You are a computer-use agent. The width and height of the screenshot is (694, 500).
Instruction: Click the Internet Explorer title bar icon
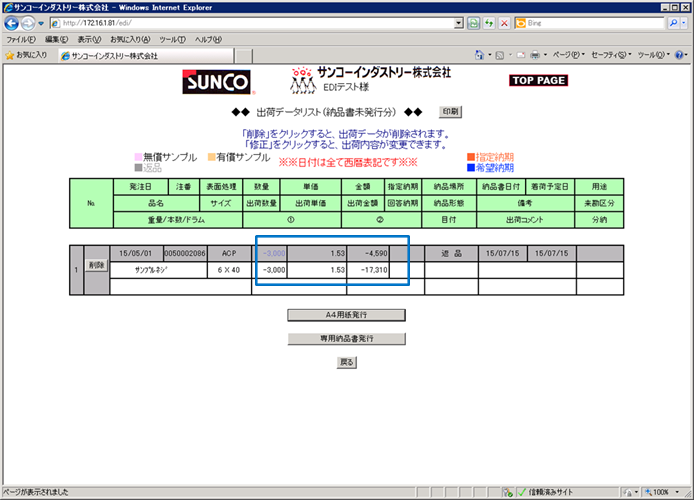point(8,8)
